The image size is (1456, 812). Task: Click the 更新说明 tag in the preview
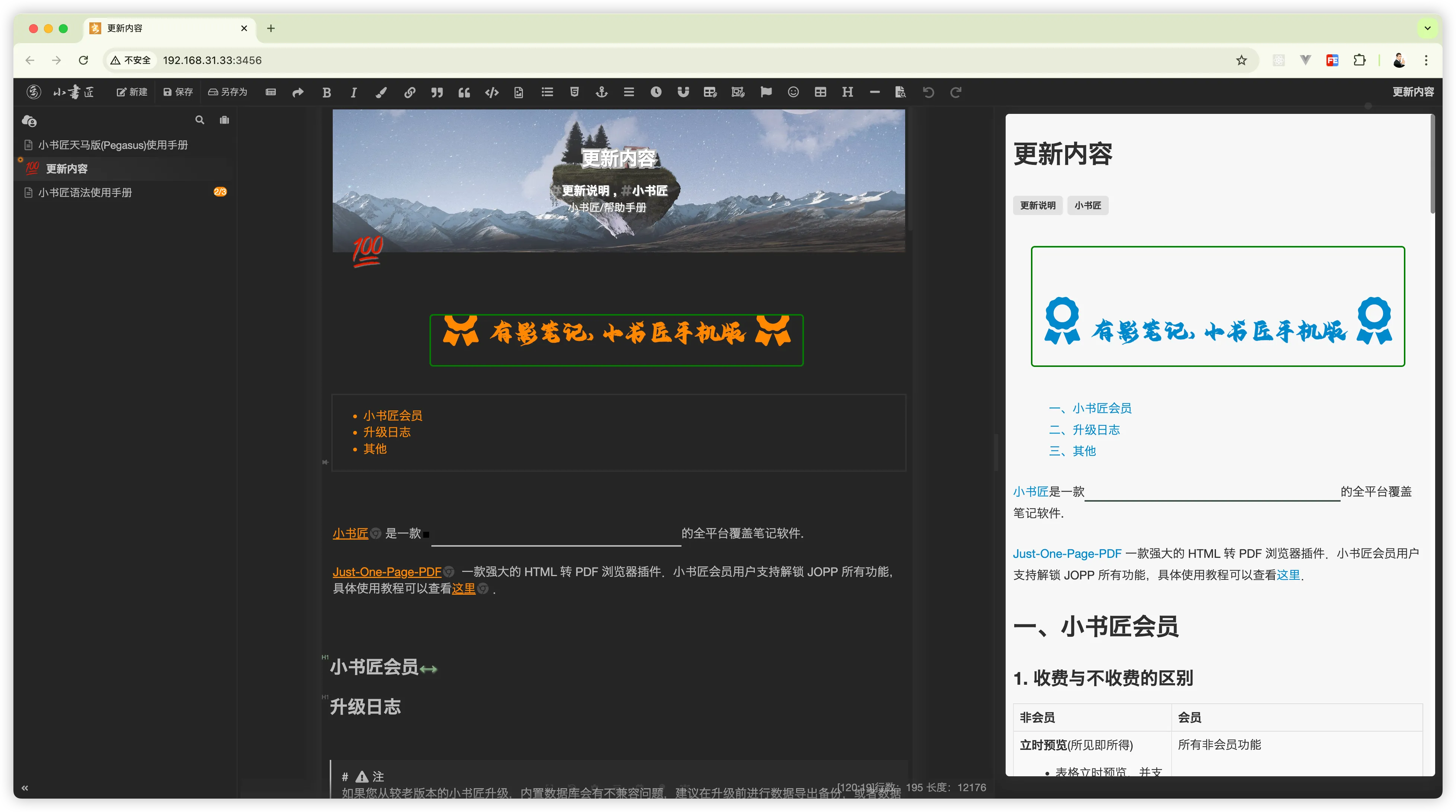click(1038, 206)
